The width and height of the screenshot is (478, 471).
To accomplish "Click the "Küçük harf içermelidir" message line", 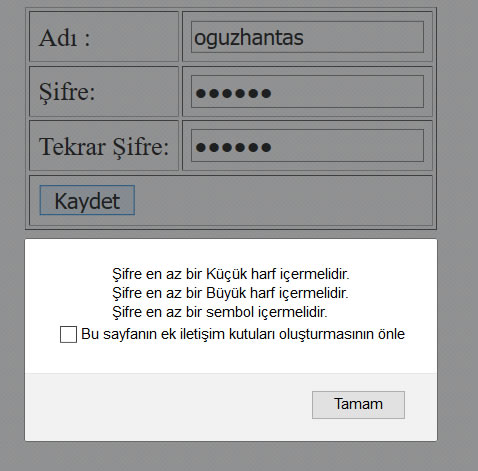I will pos(231,274).
